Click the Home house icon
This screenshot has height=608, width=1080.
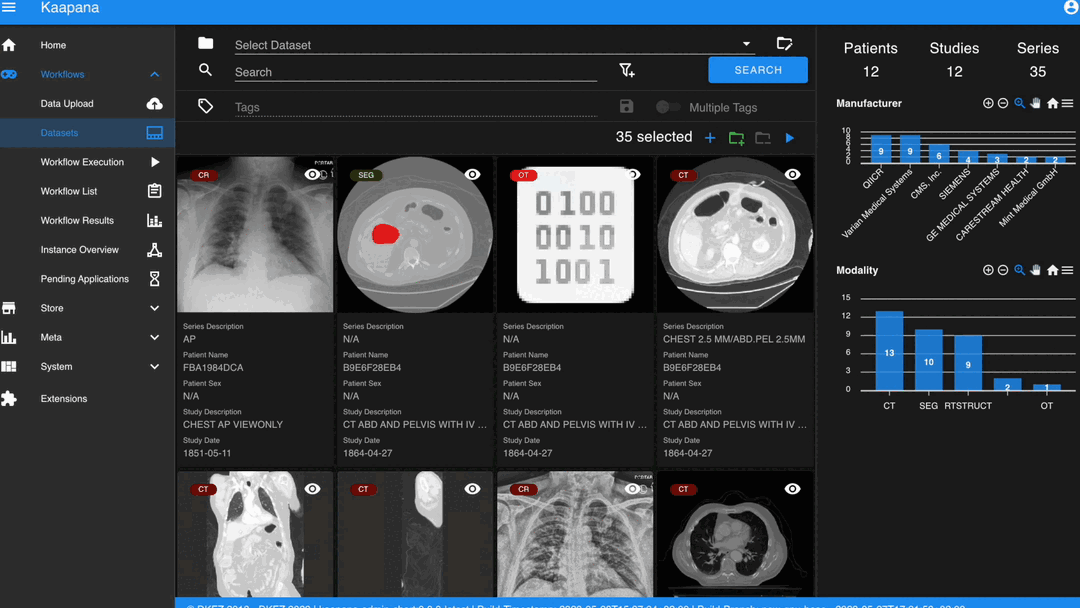9,45
